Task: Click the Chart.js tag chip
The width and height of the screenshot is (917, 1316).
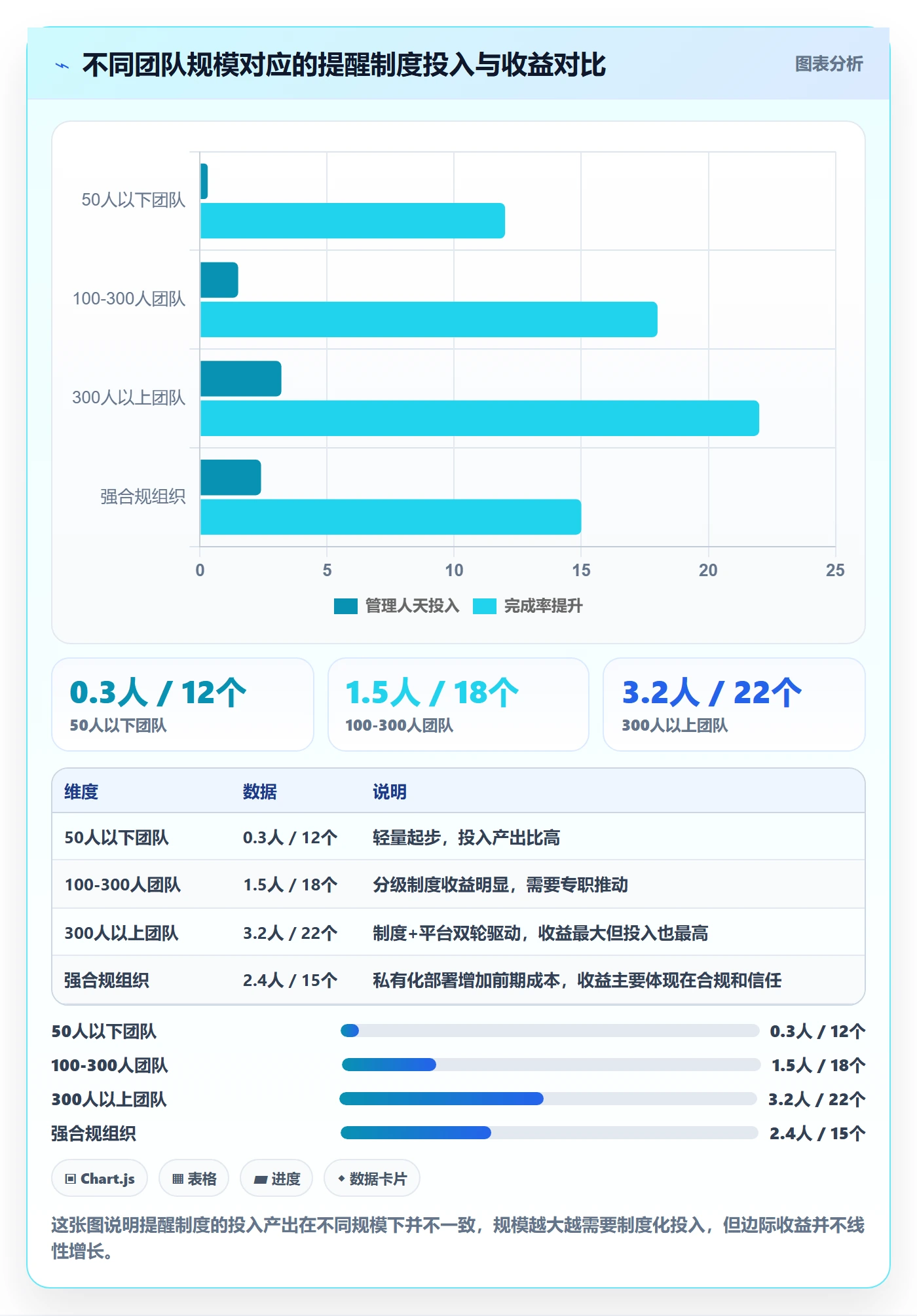Action: (x=100, y=1179)
